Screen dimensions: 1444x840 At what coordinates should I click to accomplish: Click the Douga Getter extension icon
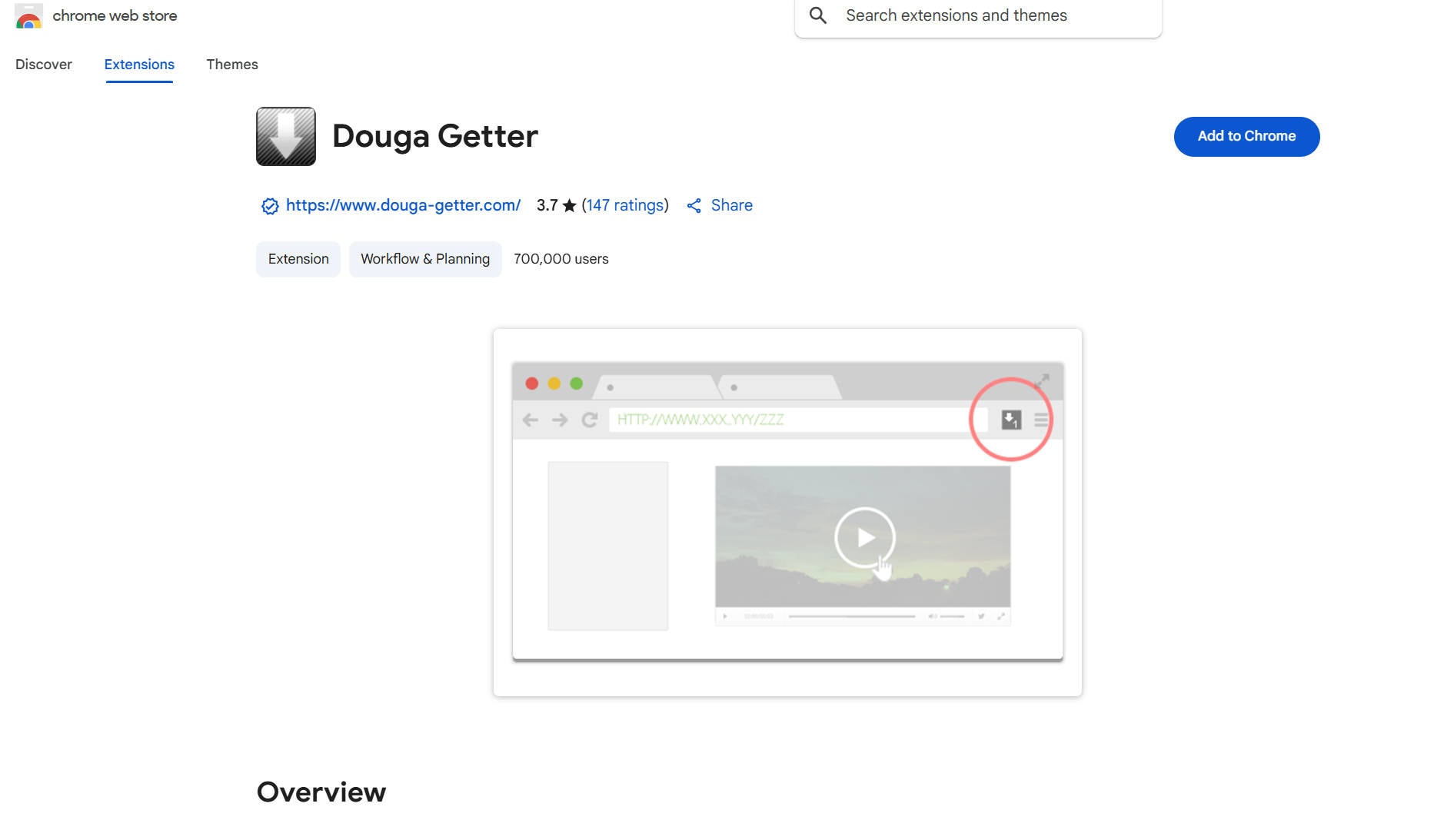(286, 136)
